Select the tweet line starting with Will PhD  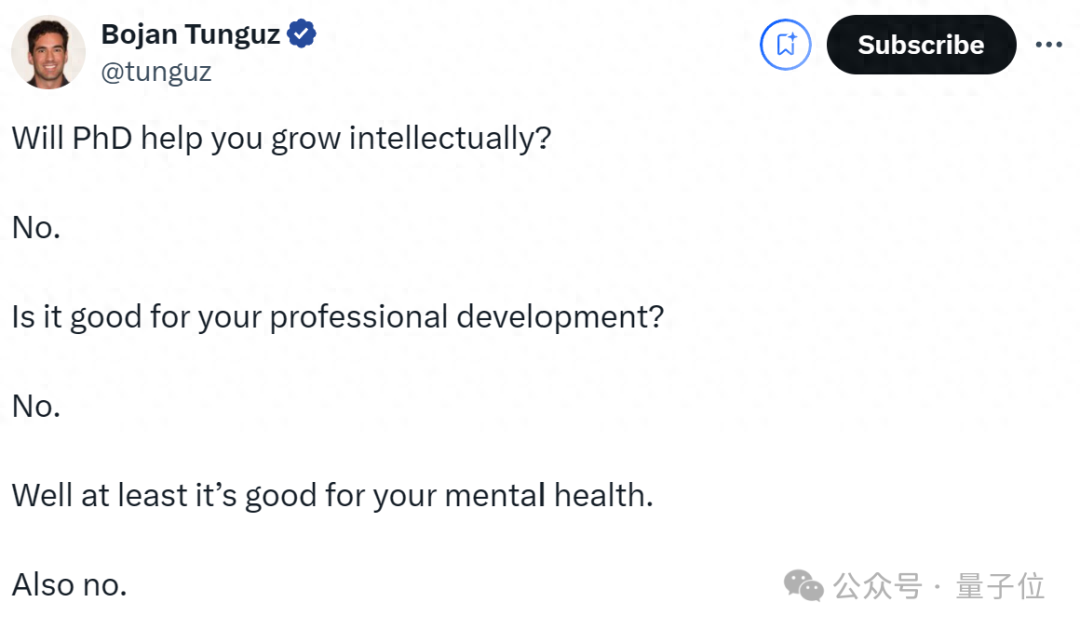coord(280,137)
